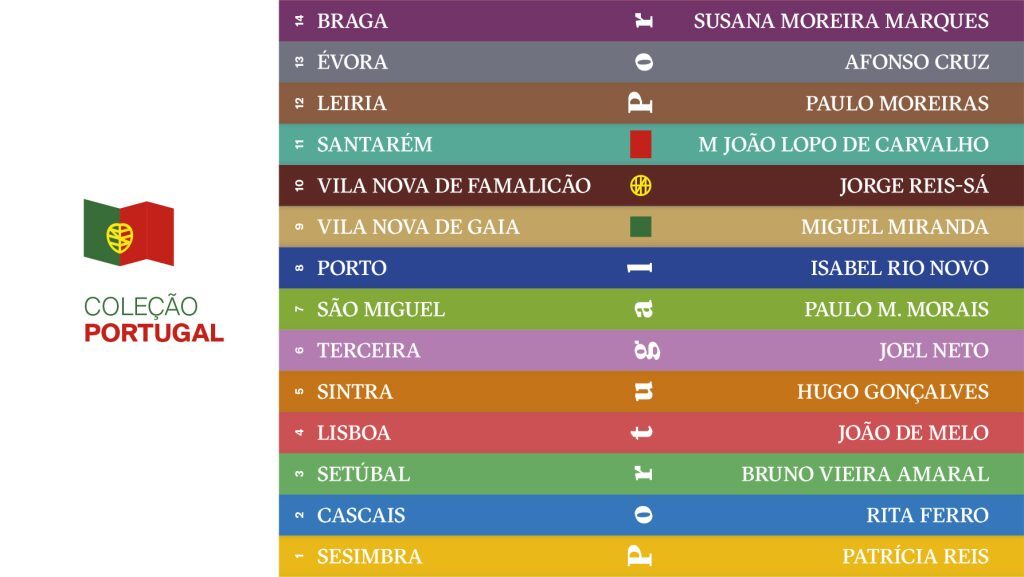This screenshot has width=1024, height=577.
Task: Click the rotated letter P on Sesimbra row
Action: (640, 555)
